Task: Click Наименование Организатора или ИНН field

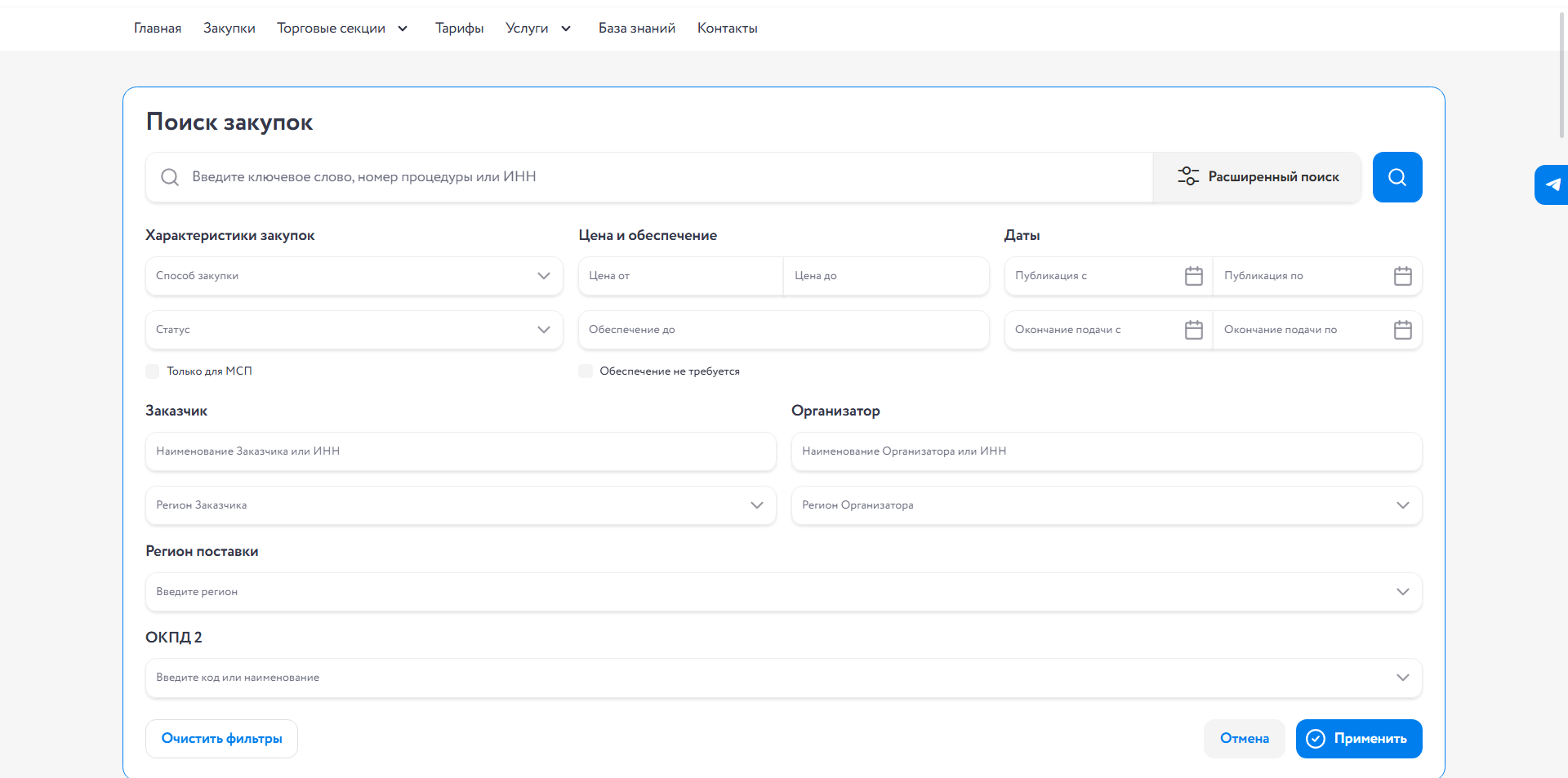Action: (1107, 451)
